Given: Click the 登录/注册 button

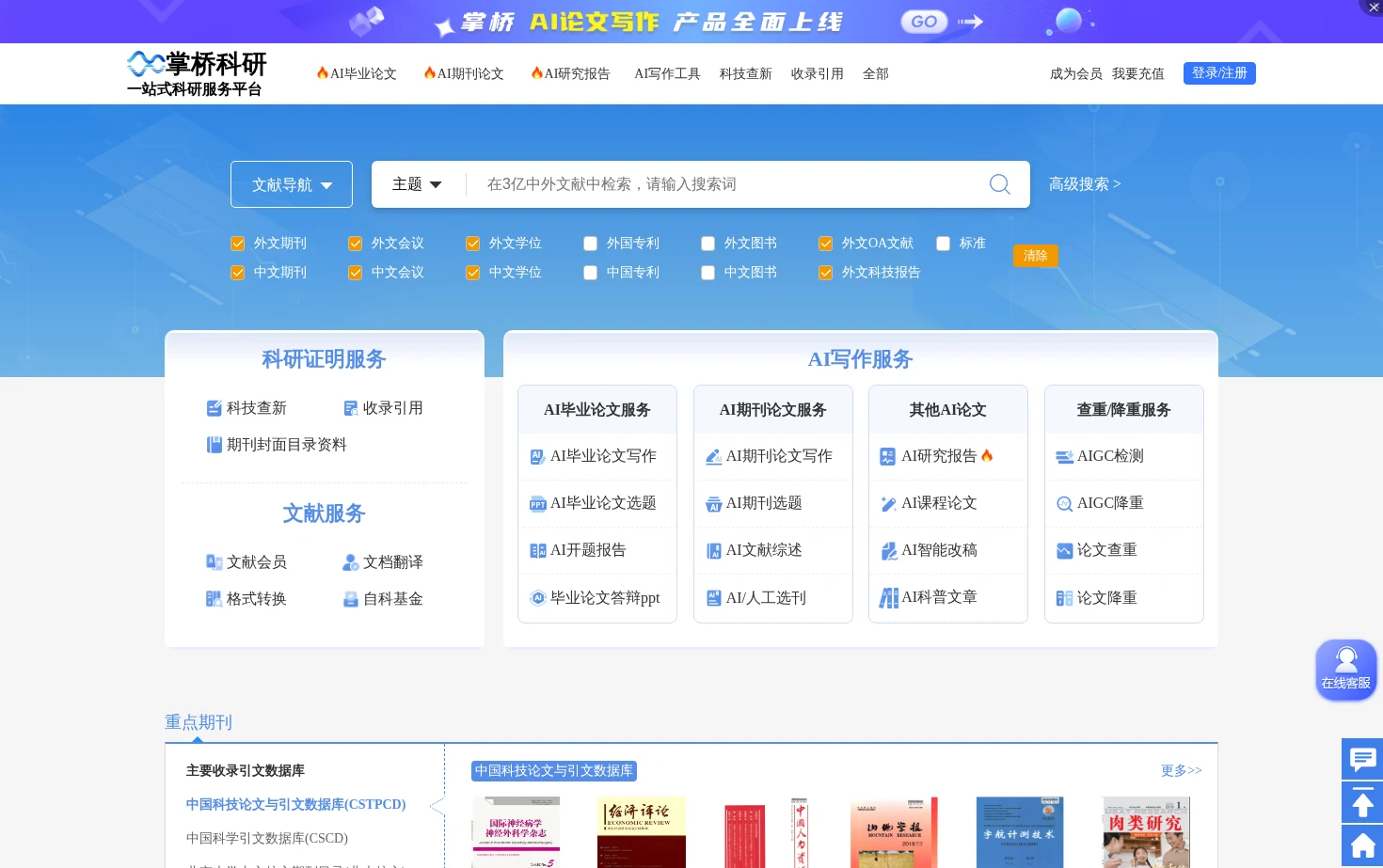Looking at the screenshot, I should click(x=1219, y=72).
